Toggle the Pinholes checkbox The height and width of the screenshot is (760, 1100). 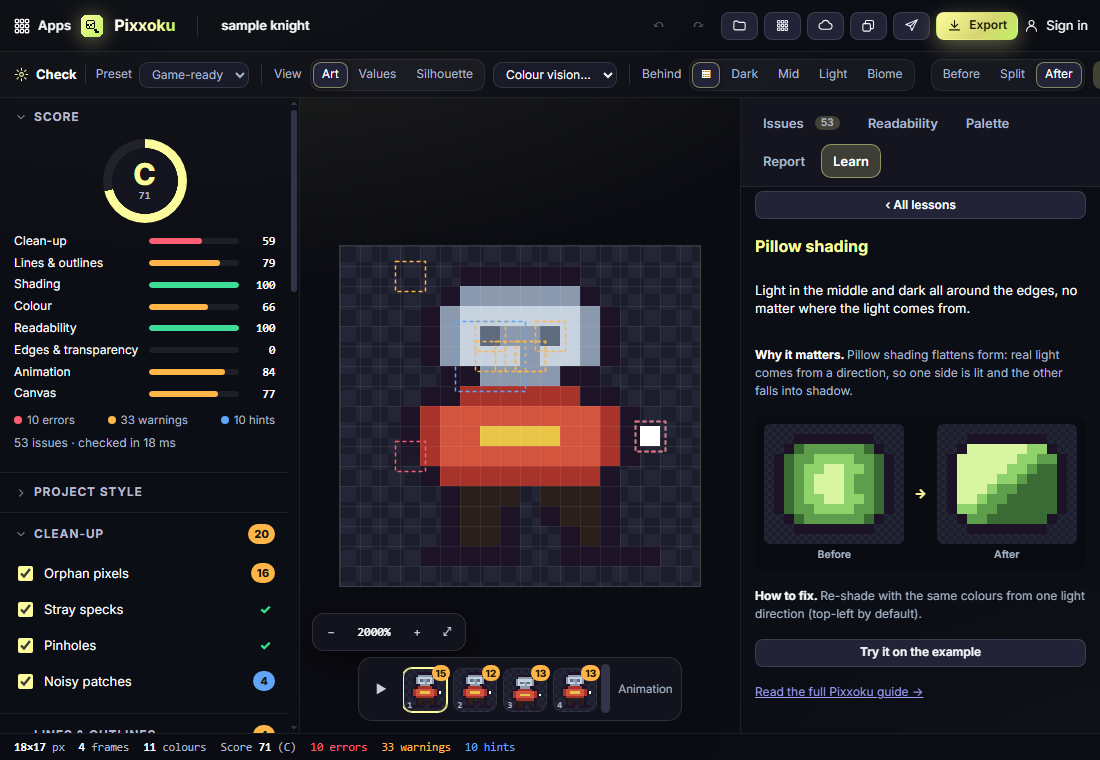(x=25, y=646)
